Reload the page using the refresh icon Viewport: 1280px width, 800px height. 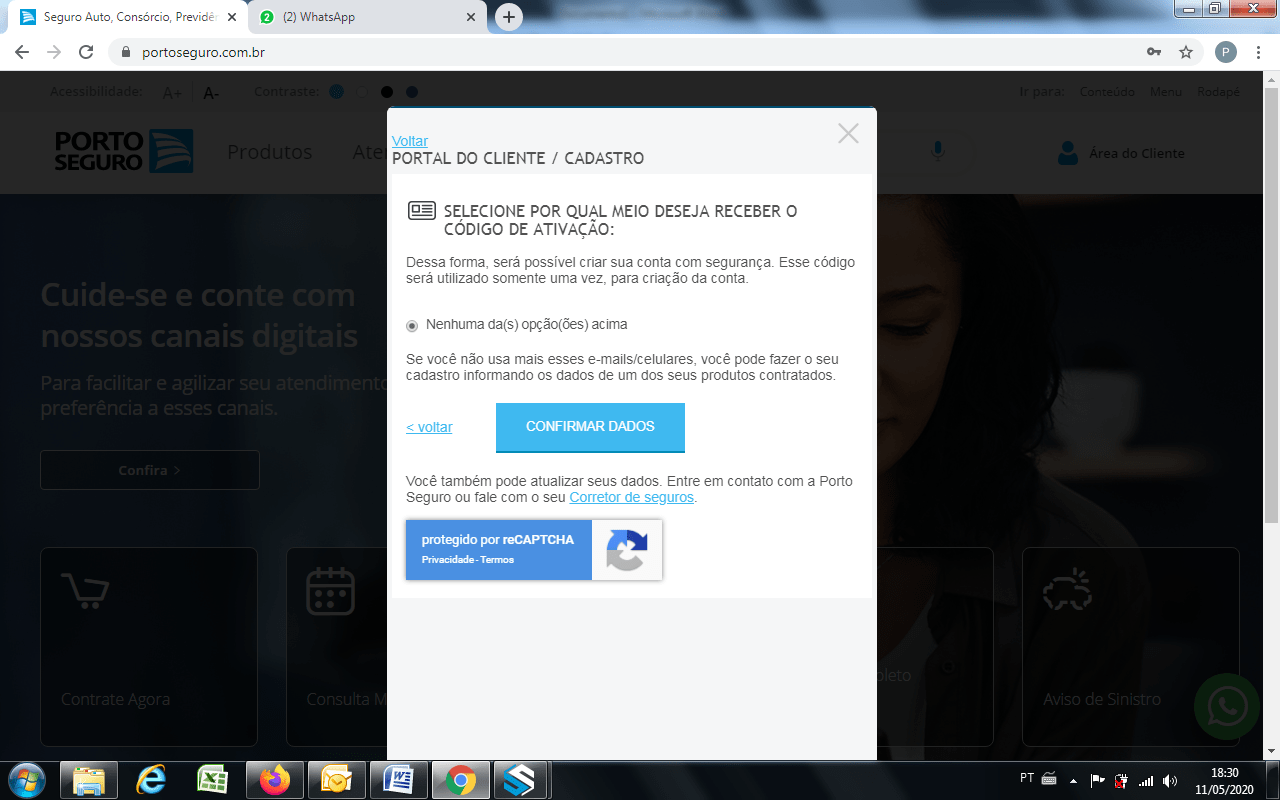click(86, 52)
